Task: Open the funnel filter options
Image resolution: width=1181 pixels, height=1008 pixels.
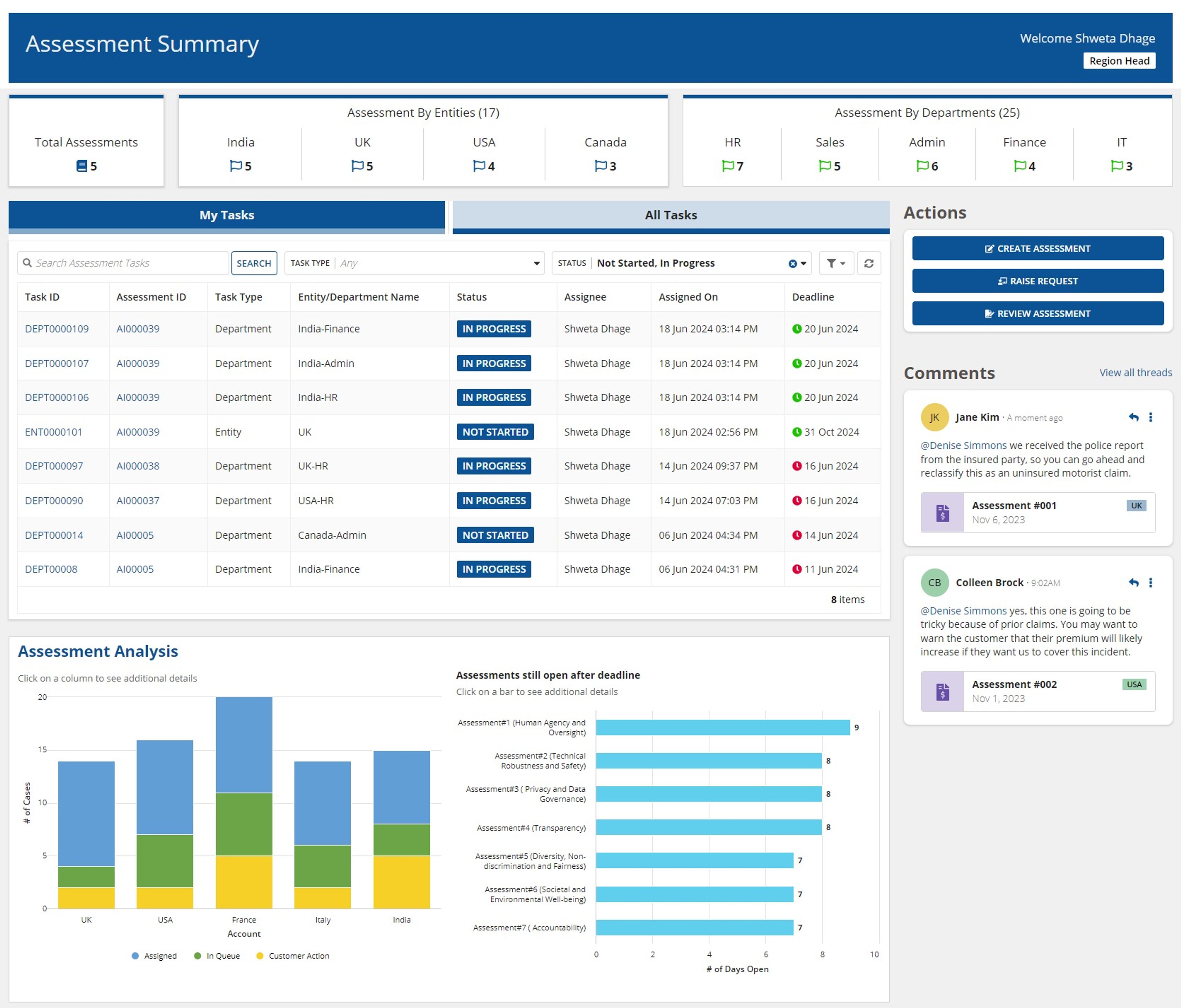Action: click(x=836, y=263)
